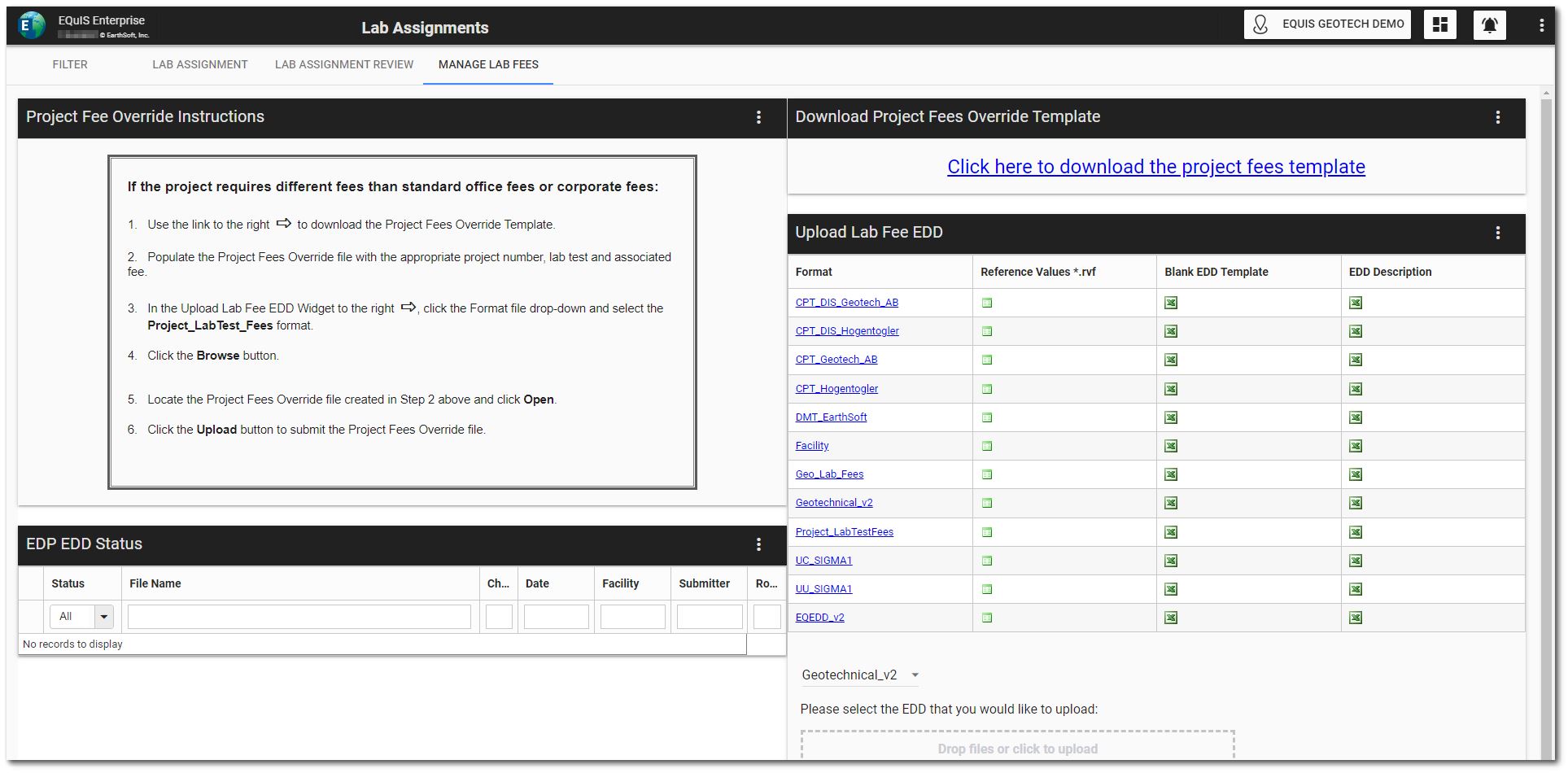Open Upload Lab Fee EDD widget menu
The image size is (1568, 773).
(x=1497, y=233)
